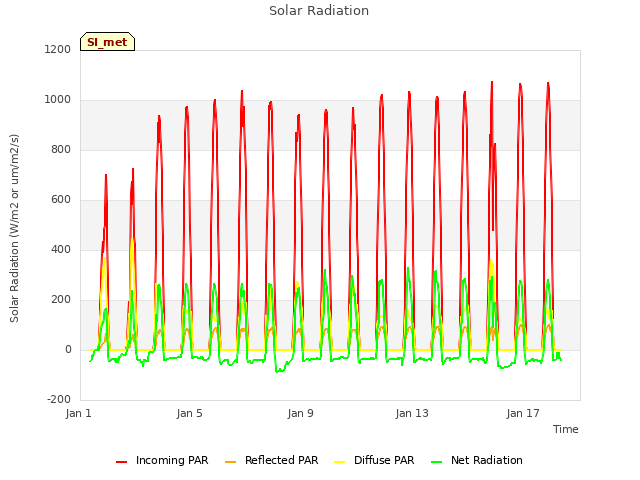
Task: Click the Time x-axis label
Action: pyautogui.click(x=565, y=429)
